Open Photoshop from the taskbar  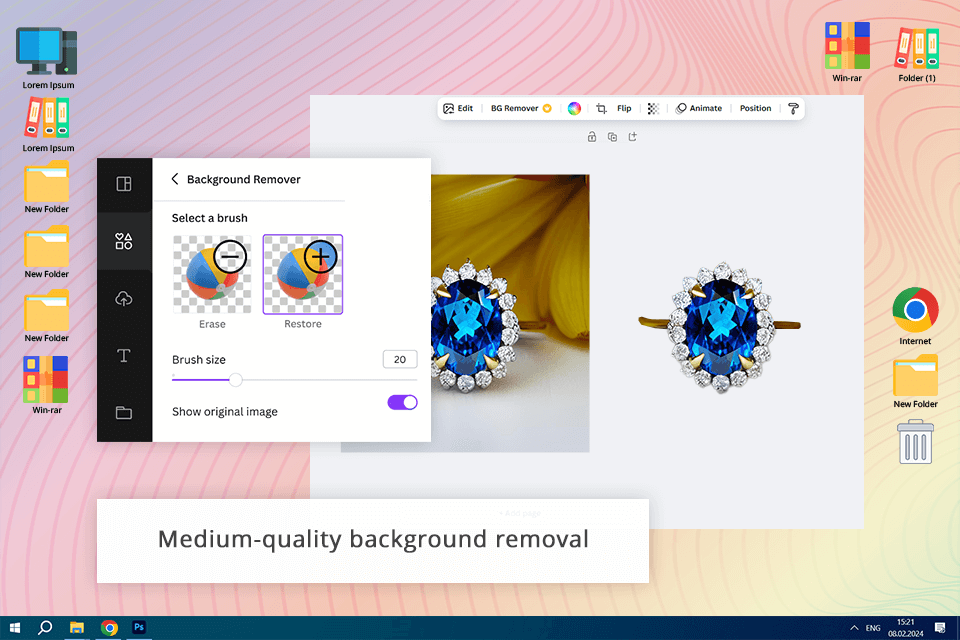pos(139,628)
